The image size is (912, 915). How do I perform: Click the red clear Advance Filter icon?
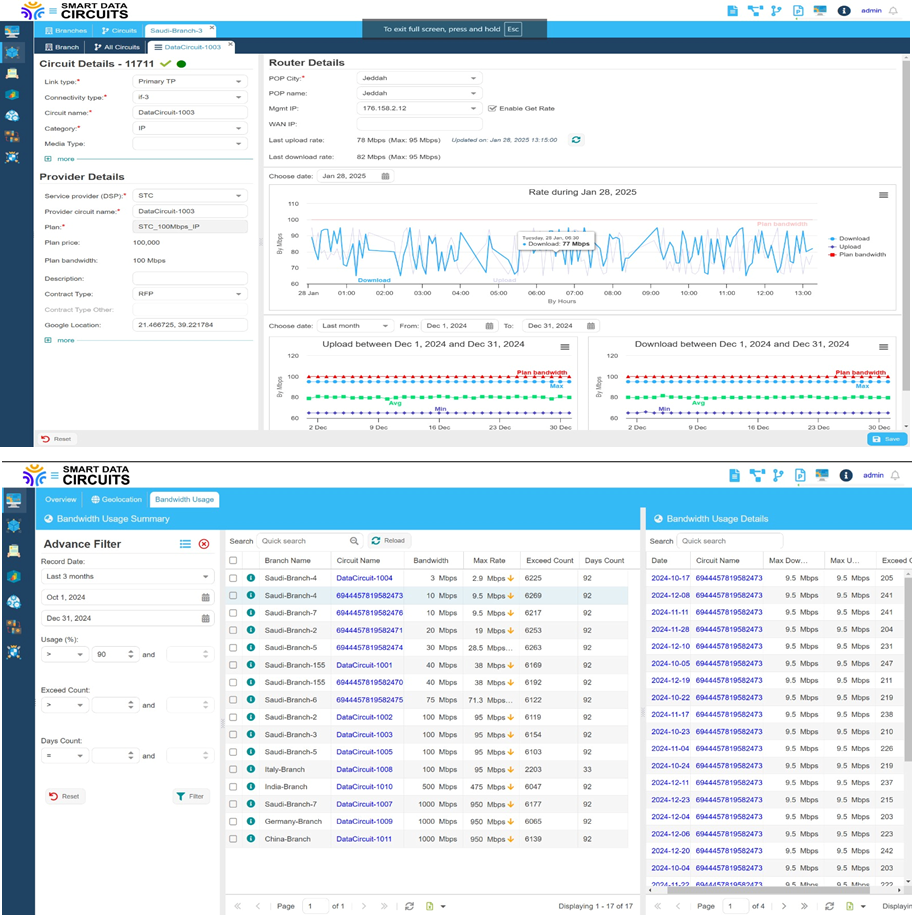tap(204, 544)
